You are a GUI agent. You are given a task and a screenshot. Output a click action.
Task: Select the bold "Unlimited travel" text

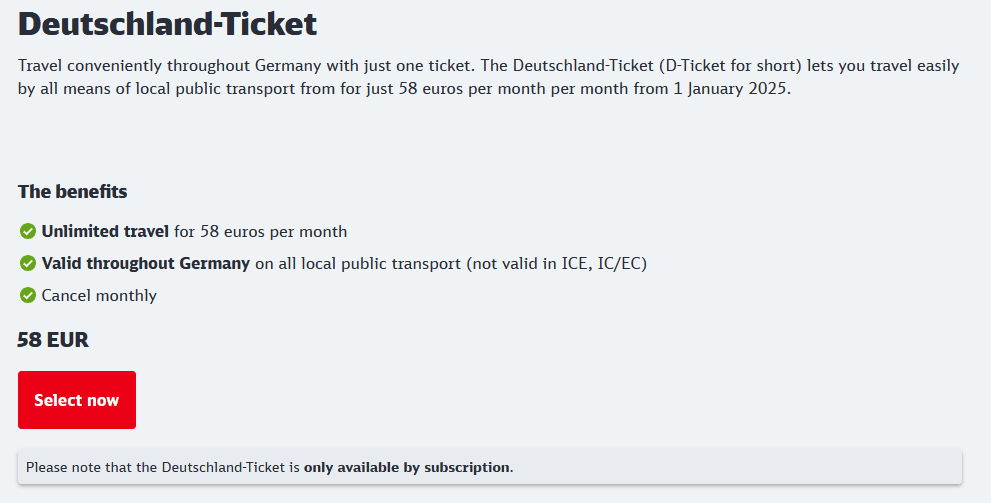pos(105,232)
